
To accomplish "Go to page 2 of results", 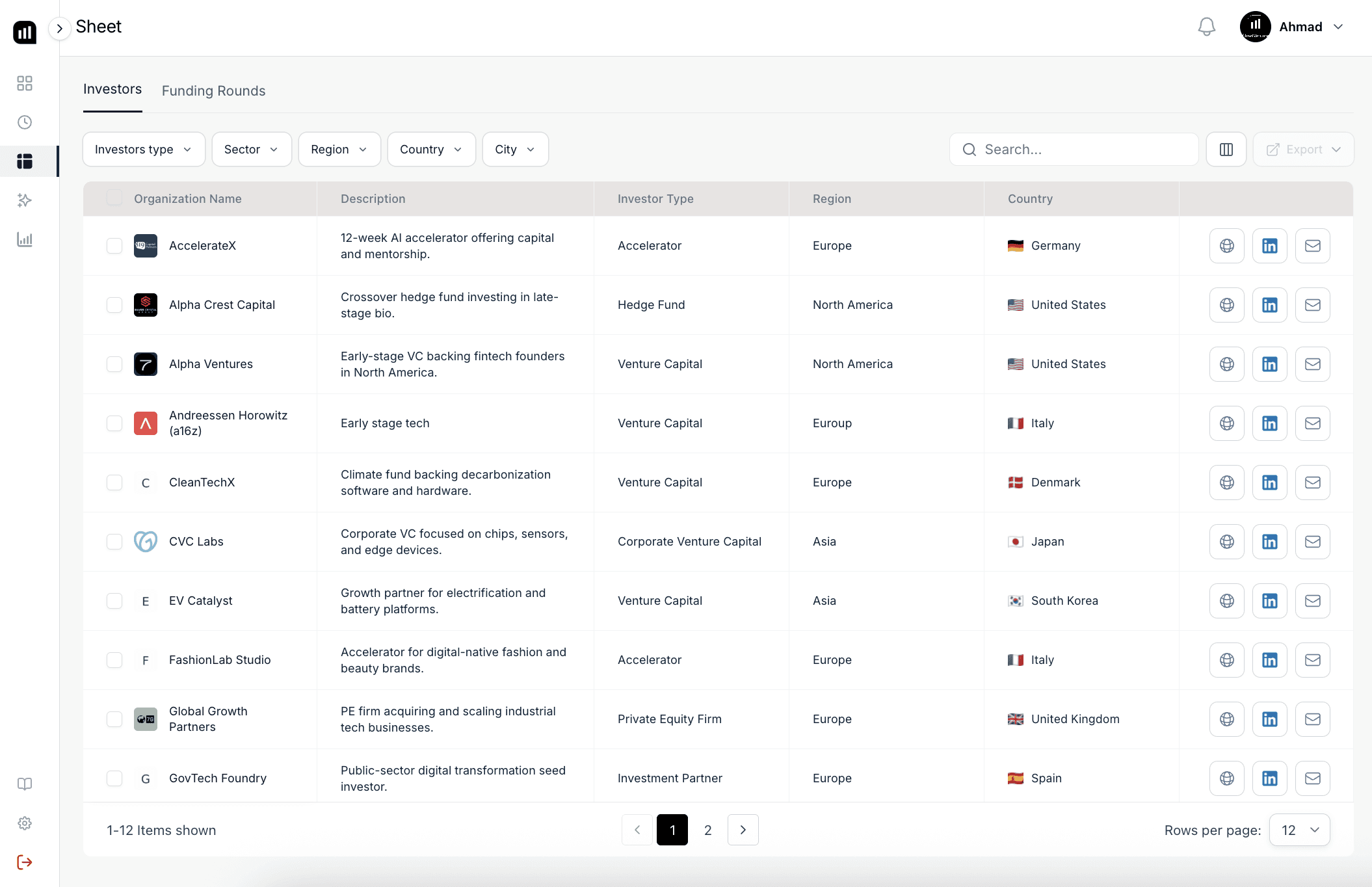I will [707, 830].
